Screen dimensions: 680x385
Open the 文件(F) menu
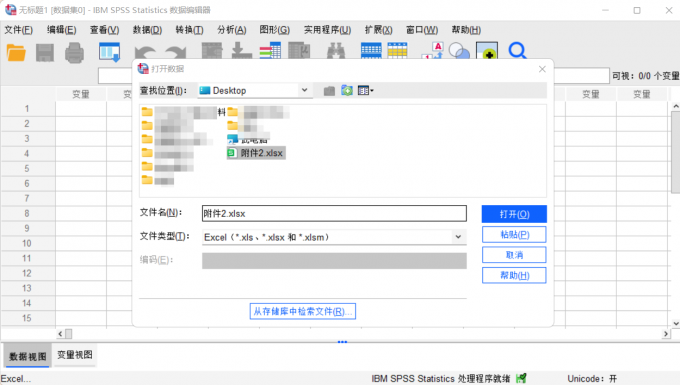click(x=19, y=30)
